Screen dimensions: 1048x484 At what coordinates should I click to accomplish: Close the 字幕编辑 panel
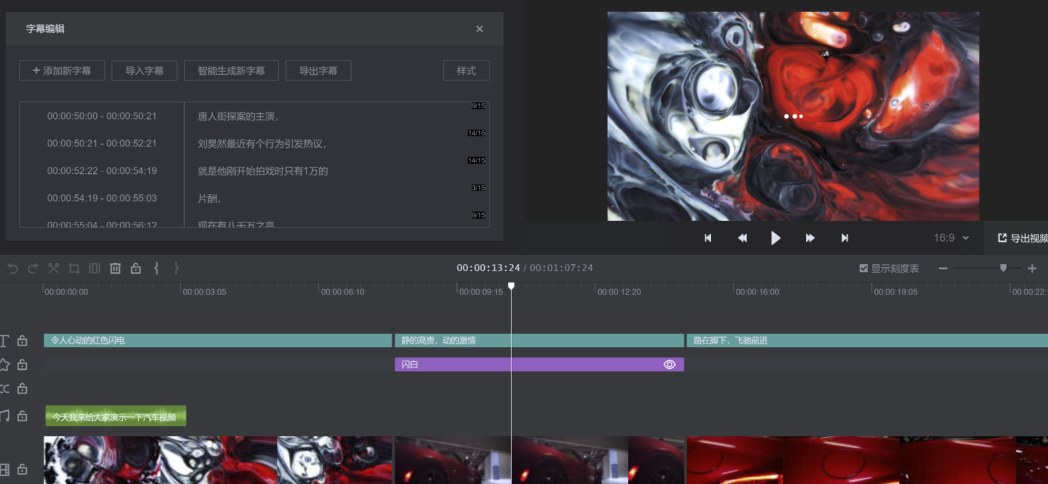pos(479,29)
